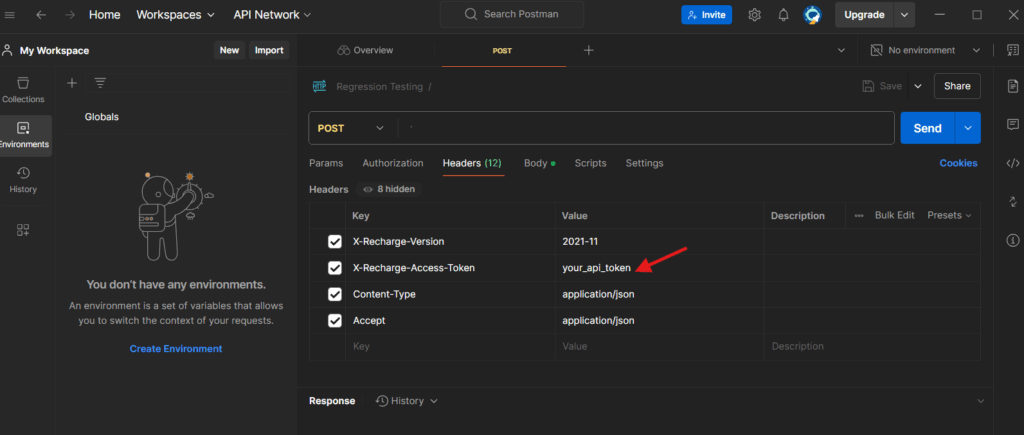Image resolution: width=1024 pixels, height=435 pixels.
Task: Open the Send options dropdown arrow
Action: point(968,128)
